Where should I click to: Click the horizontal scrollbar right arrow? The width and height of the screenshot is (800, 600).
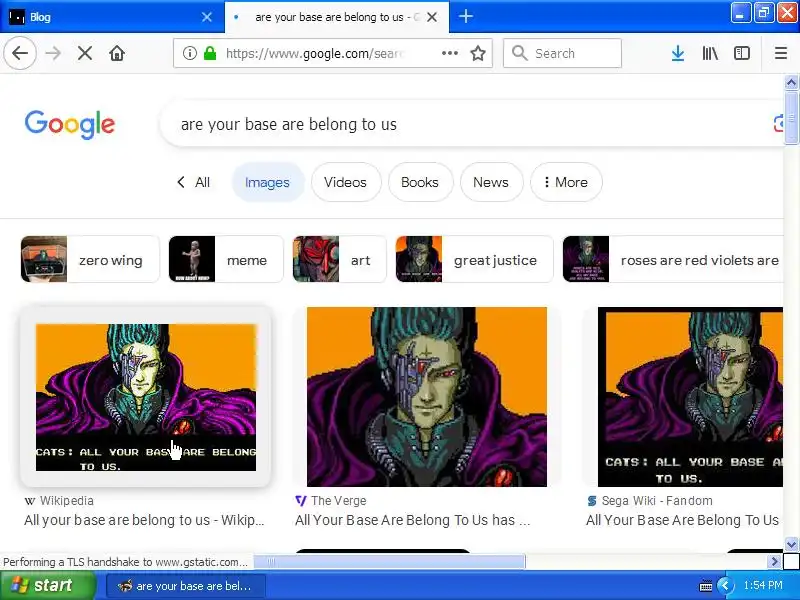point(774,562)
